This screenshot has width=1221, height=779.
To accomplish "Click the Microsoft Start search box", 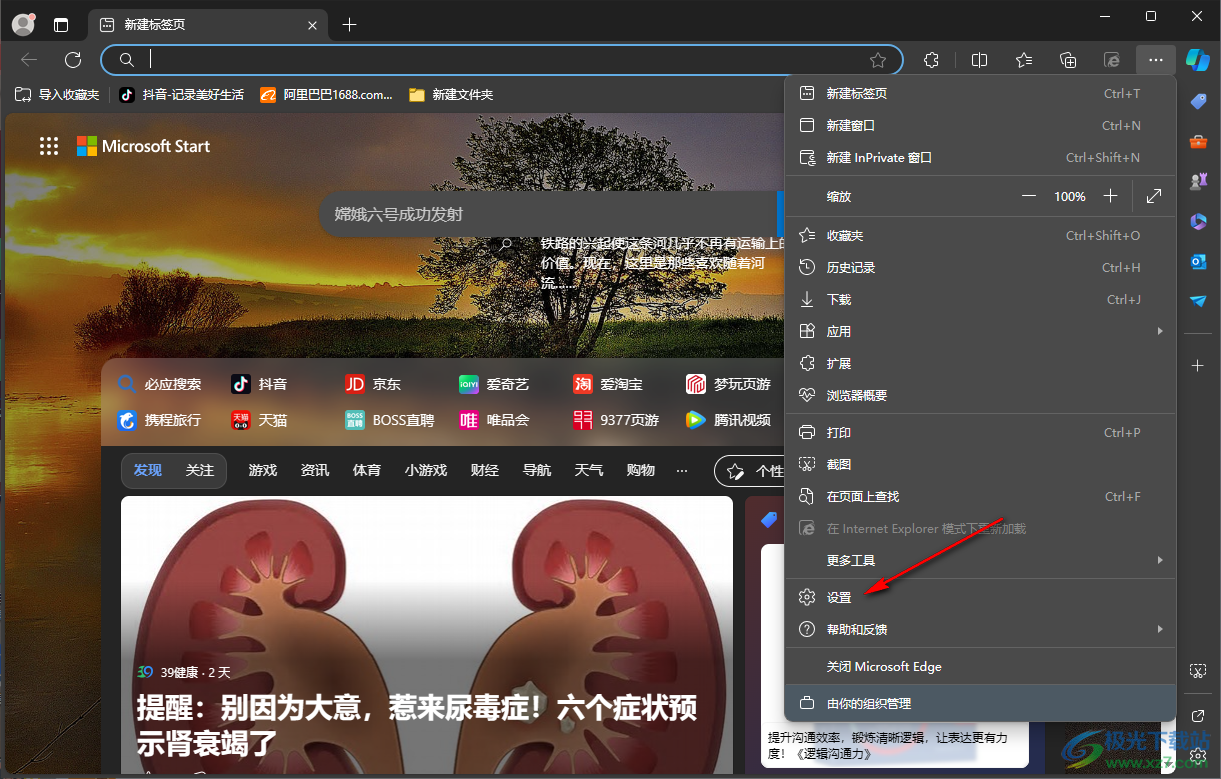I will coord(550,214).
